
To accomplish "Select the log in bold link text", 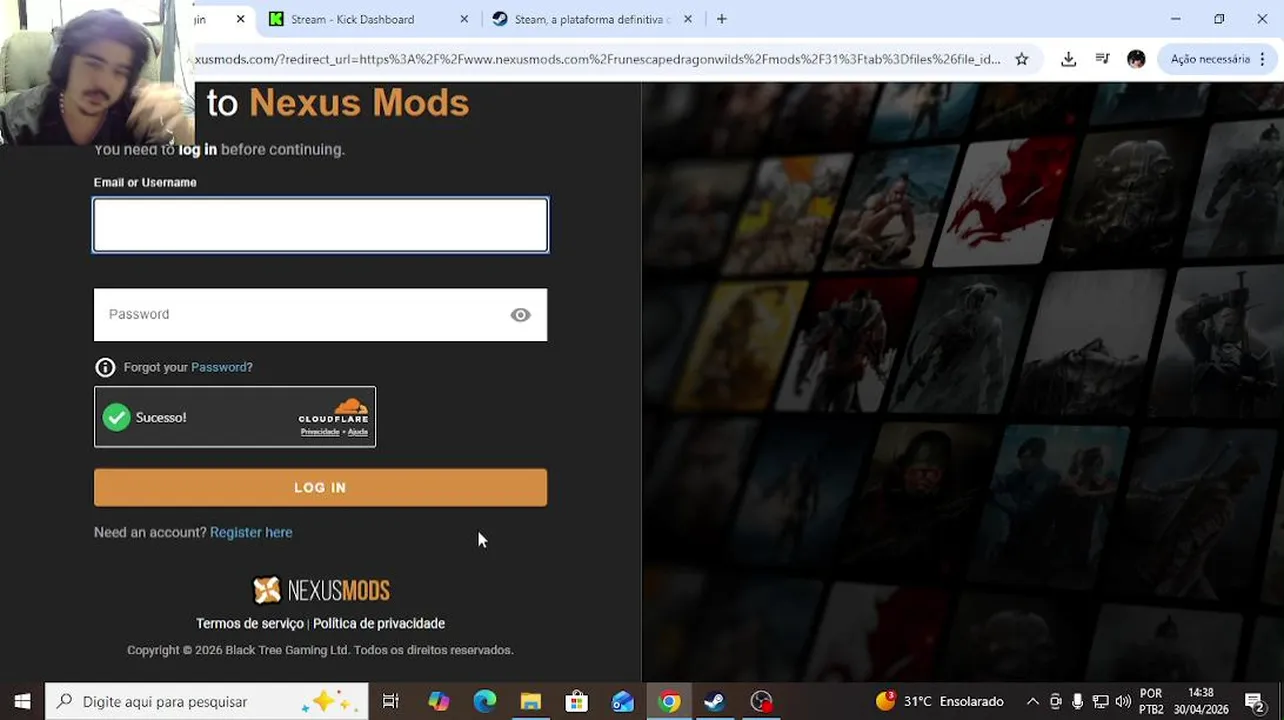I will pyautogui.click(x=197, y=149).
